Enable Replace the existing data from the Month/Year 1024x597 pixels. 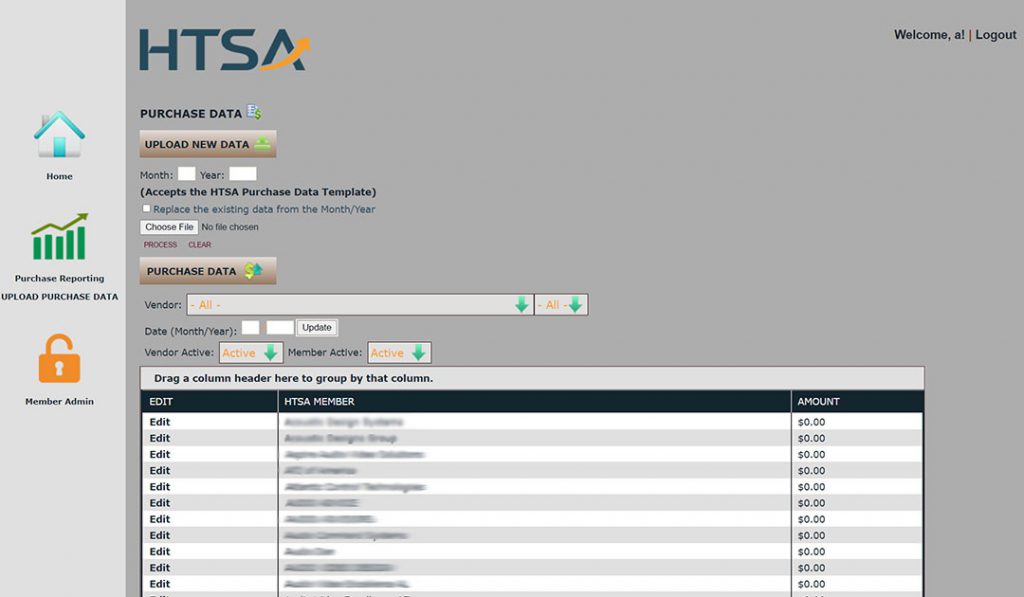tap(146, 208)
